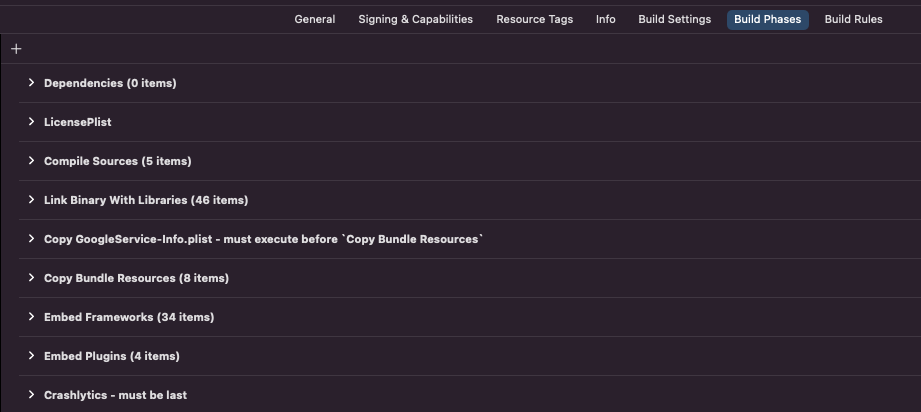Screen dimensions: 921x412
Task: Click the plus icon to add build phase
Action: click(16, 49)
